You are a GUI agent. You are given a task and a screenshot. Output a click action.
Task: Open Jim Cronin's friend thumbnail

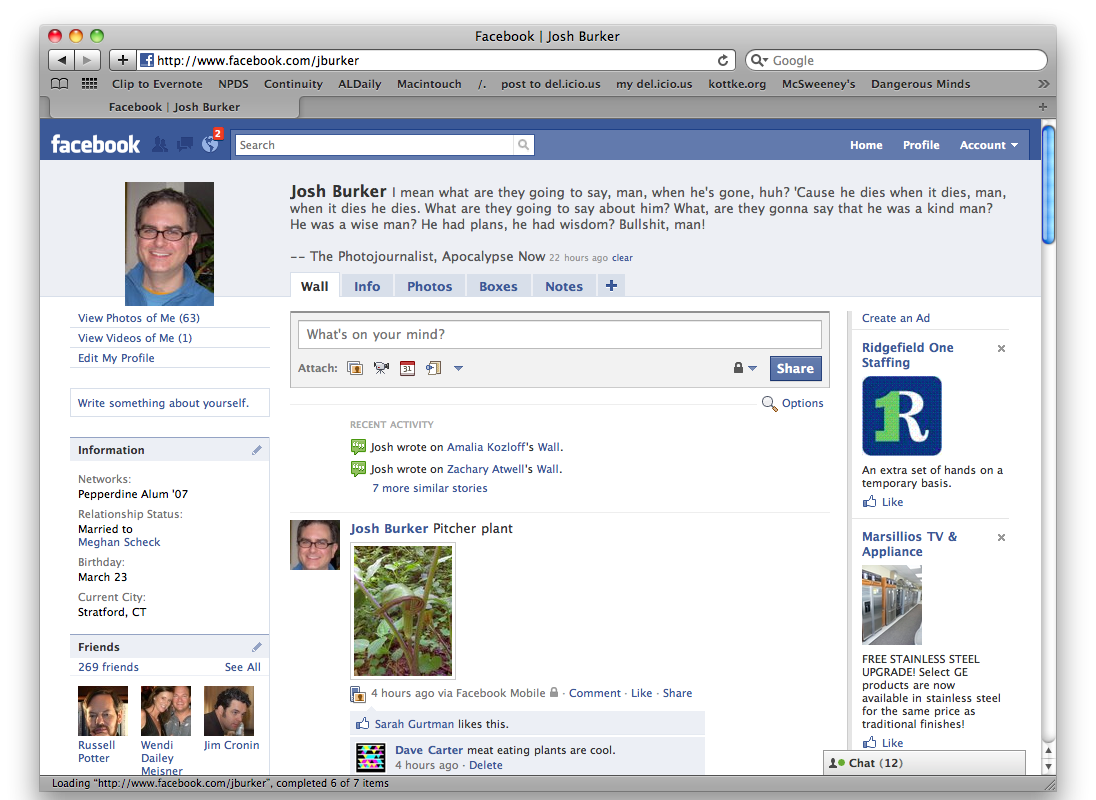tap(229, 711)
